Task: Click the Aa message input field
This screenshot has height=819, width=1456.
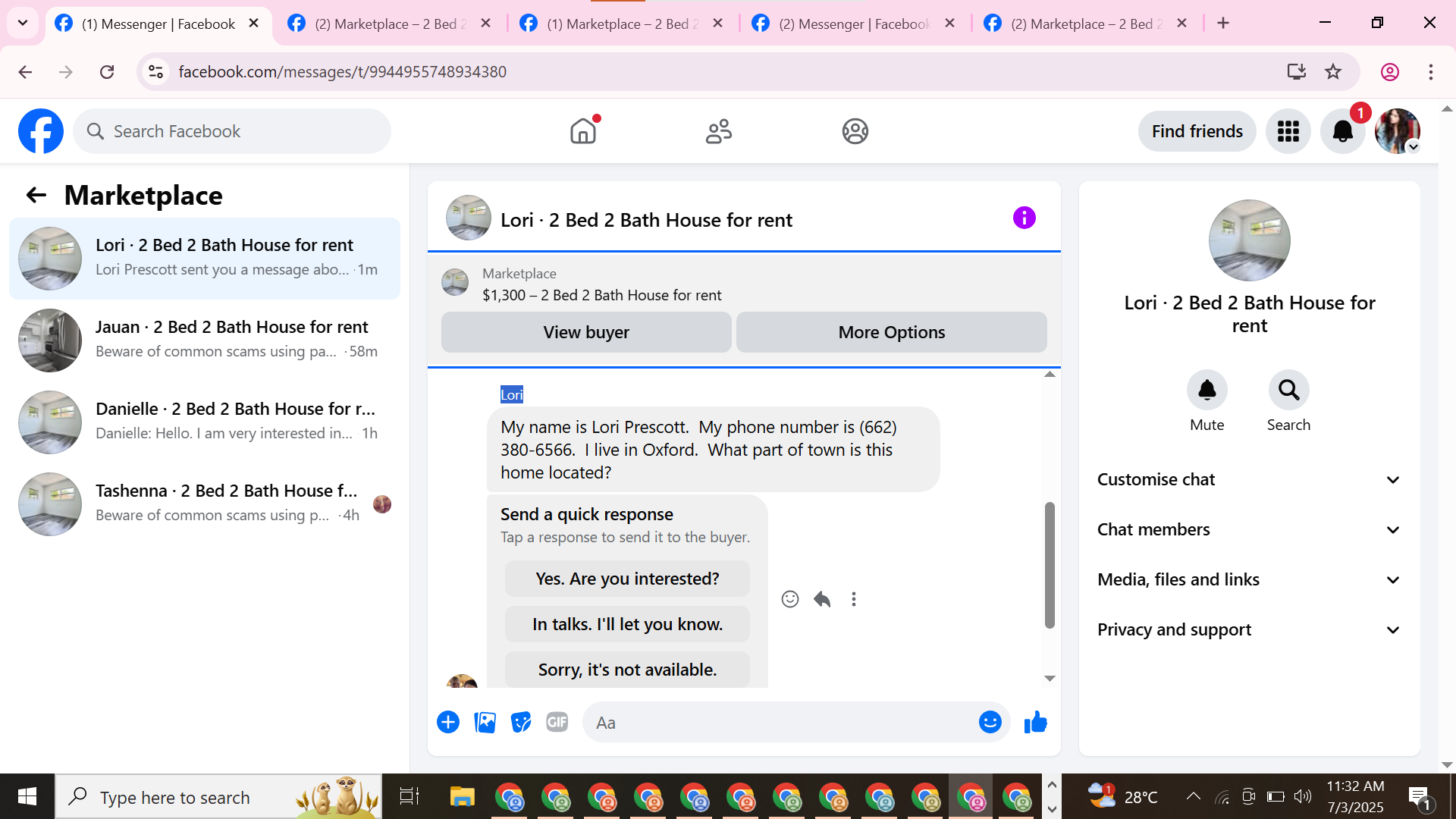Action: tap(781, 723)
